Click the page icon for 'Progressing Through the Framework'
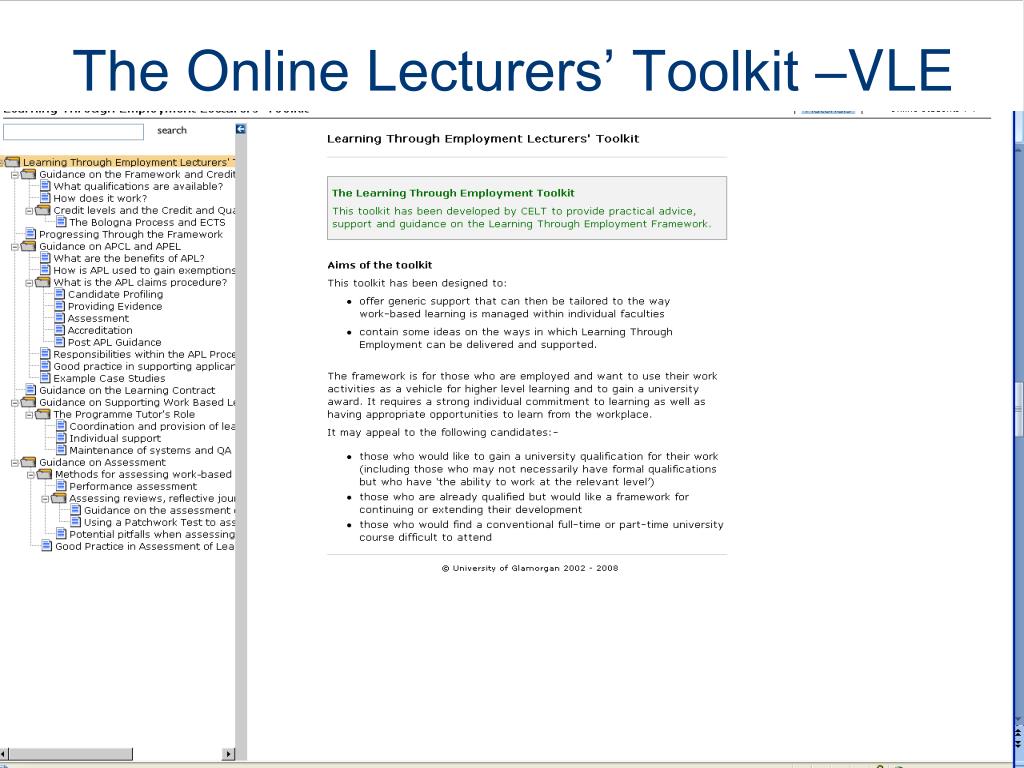 click(30, 234)
